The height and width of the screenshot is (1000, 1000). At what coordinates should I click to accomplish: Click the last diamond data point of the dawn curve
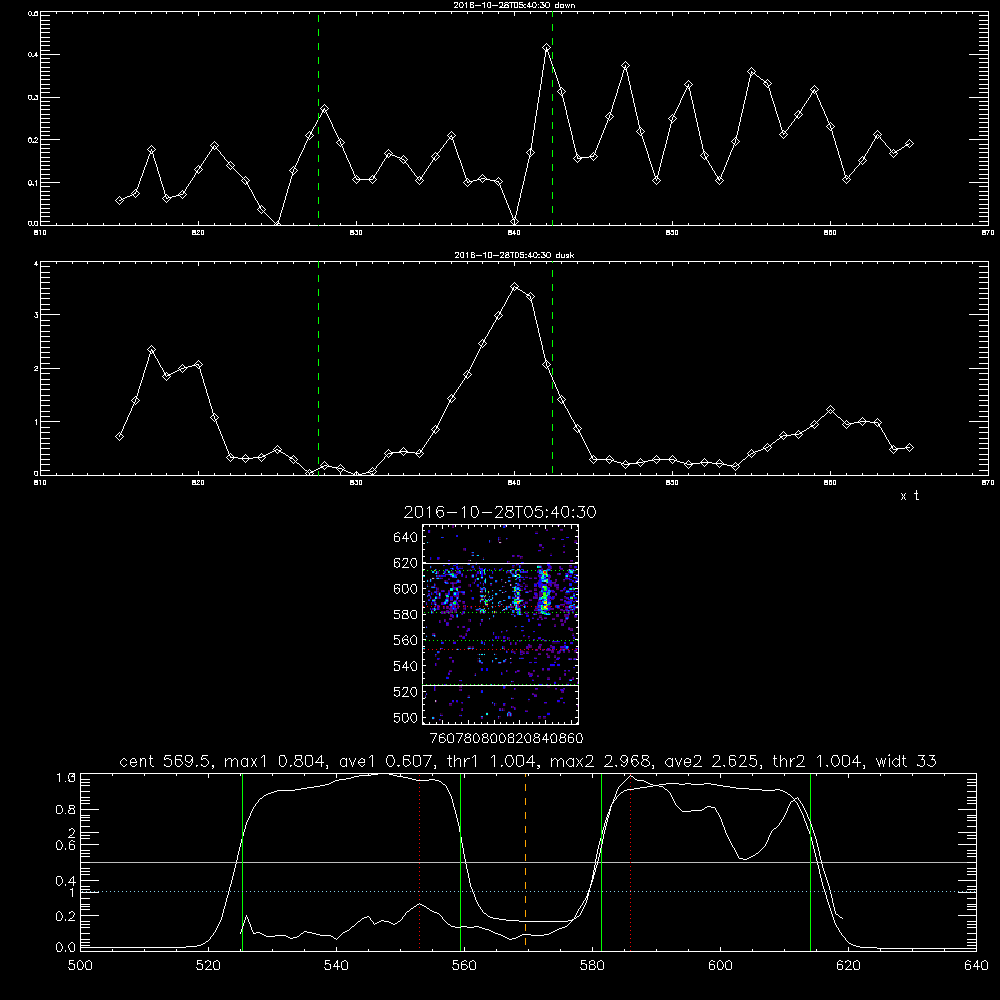pyautogui.click(x=909, y=144)
